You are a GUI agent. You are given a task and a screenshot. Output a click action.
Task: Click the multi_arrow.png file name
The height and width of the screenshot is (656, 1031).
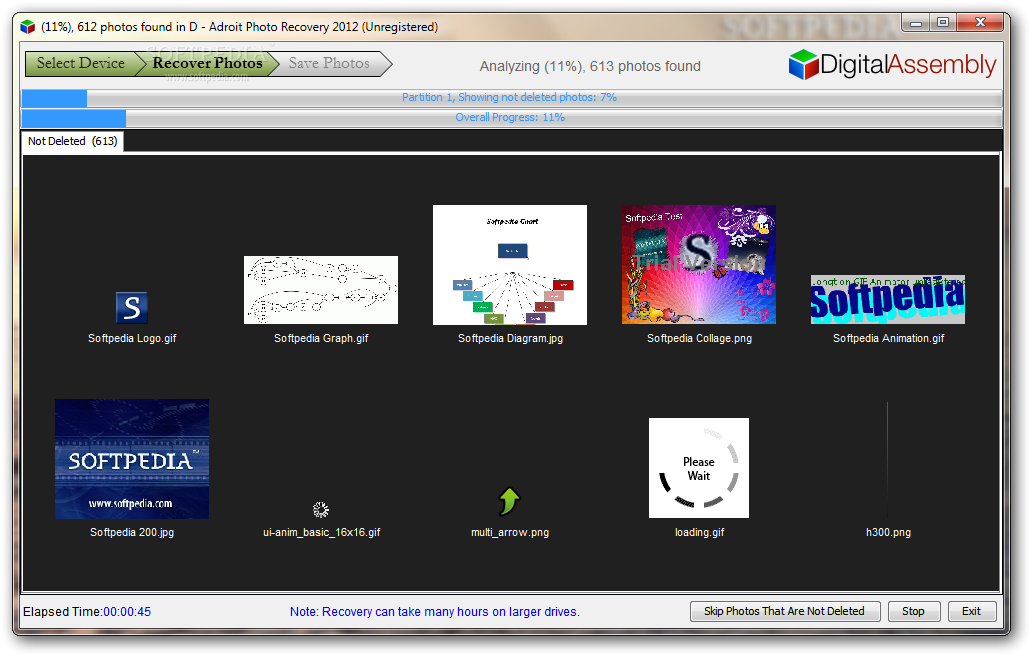510,532
